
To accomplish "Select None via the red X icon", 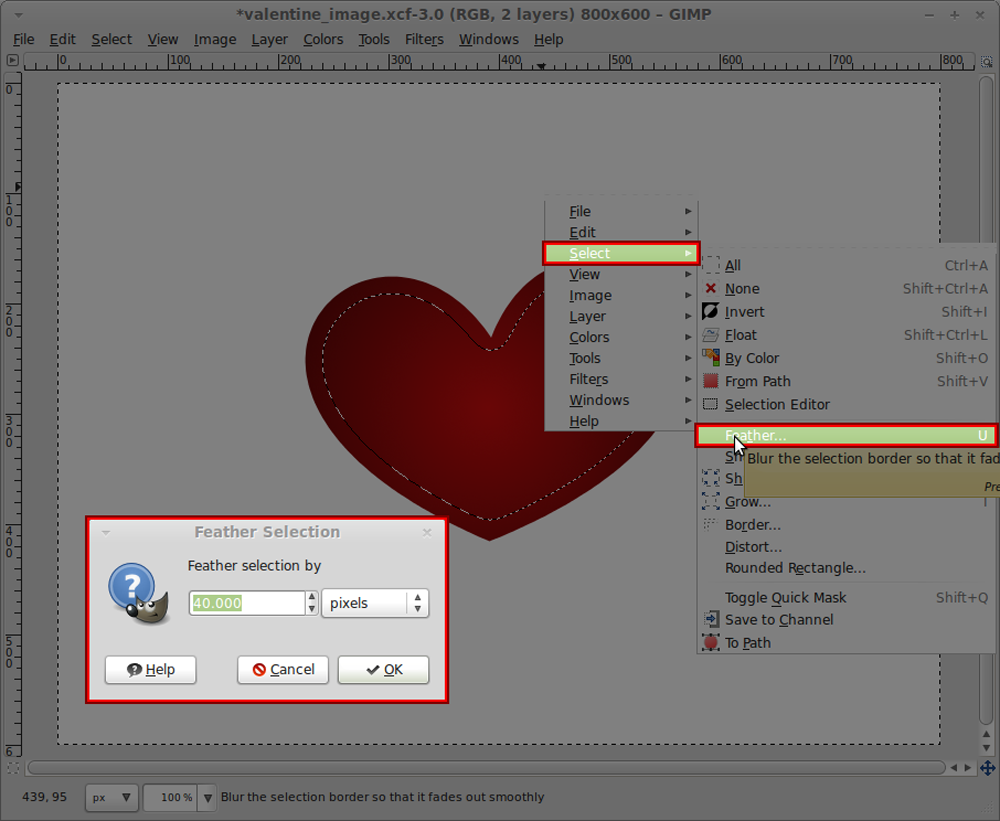I will pyautogui.click(x=711, y=288).
